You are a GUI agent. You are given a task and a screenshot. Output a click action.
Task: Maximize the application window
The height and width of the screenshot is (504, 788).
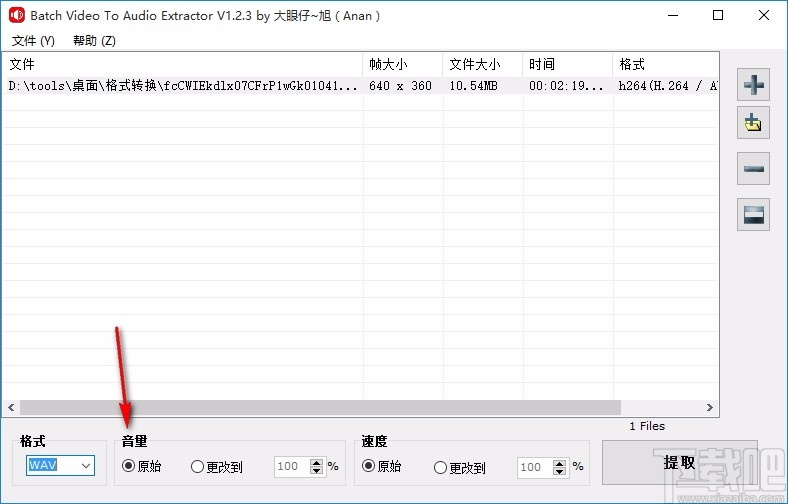click(x=718, y=16)
